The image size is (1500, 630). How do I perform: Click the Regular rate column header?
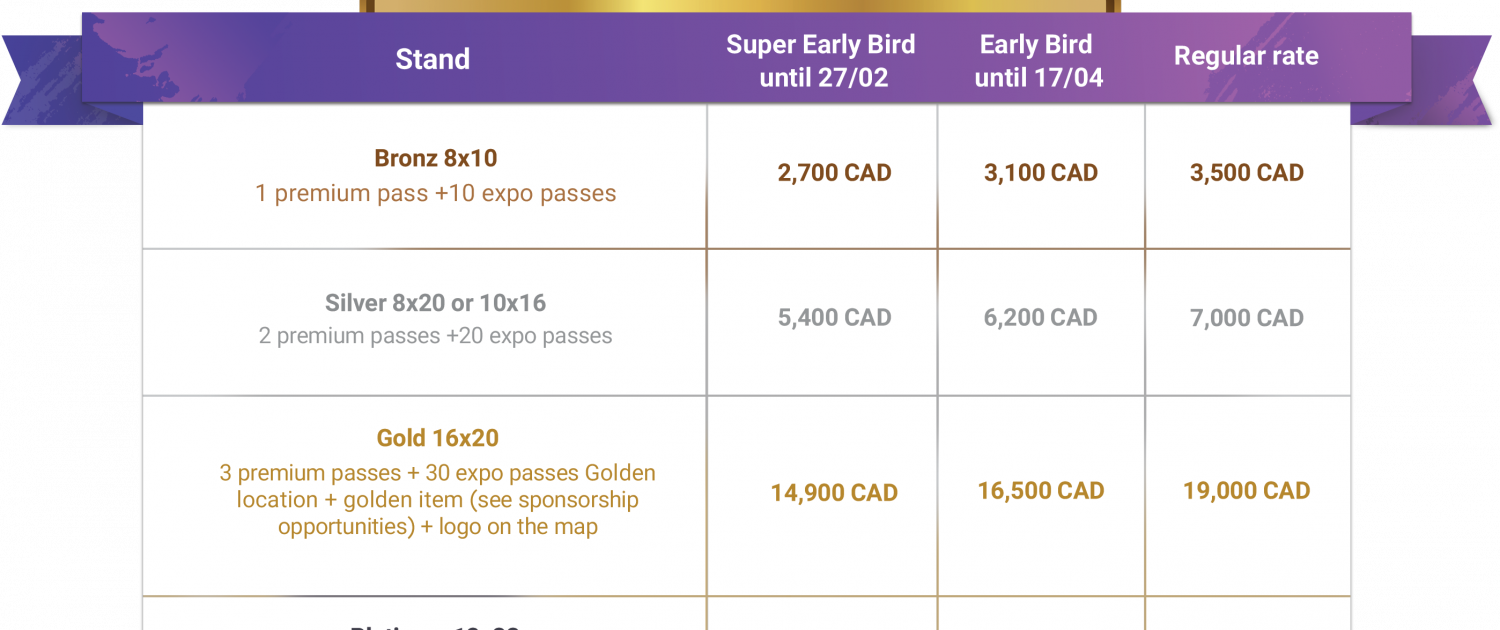pyautogui.click(x=1246, y=56)
